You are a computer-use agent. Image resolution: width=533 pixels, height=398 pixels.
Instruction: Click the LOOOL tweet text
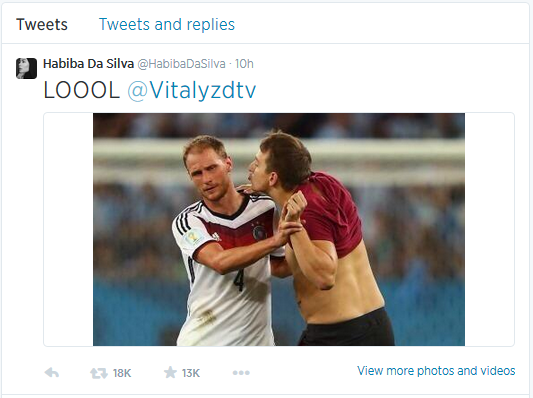pos(82,90)
